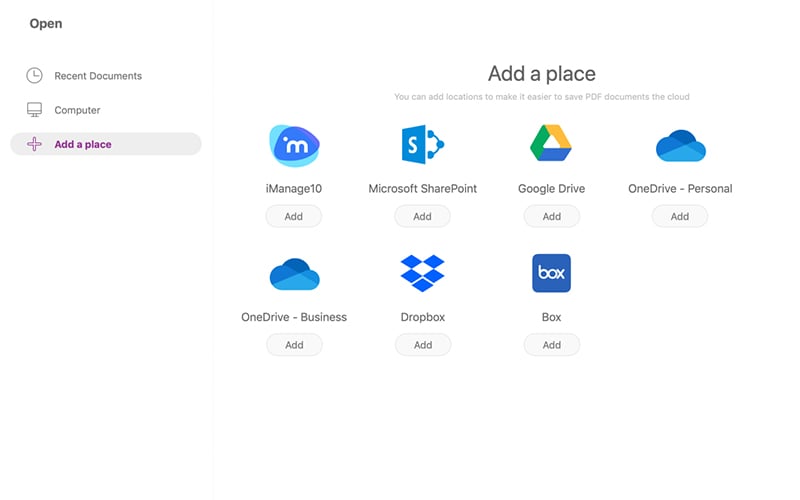Click the Box label text
Screen dimensions: 800x500
pyautogui.click(x=552, y=317)
